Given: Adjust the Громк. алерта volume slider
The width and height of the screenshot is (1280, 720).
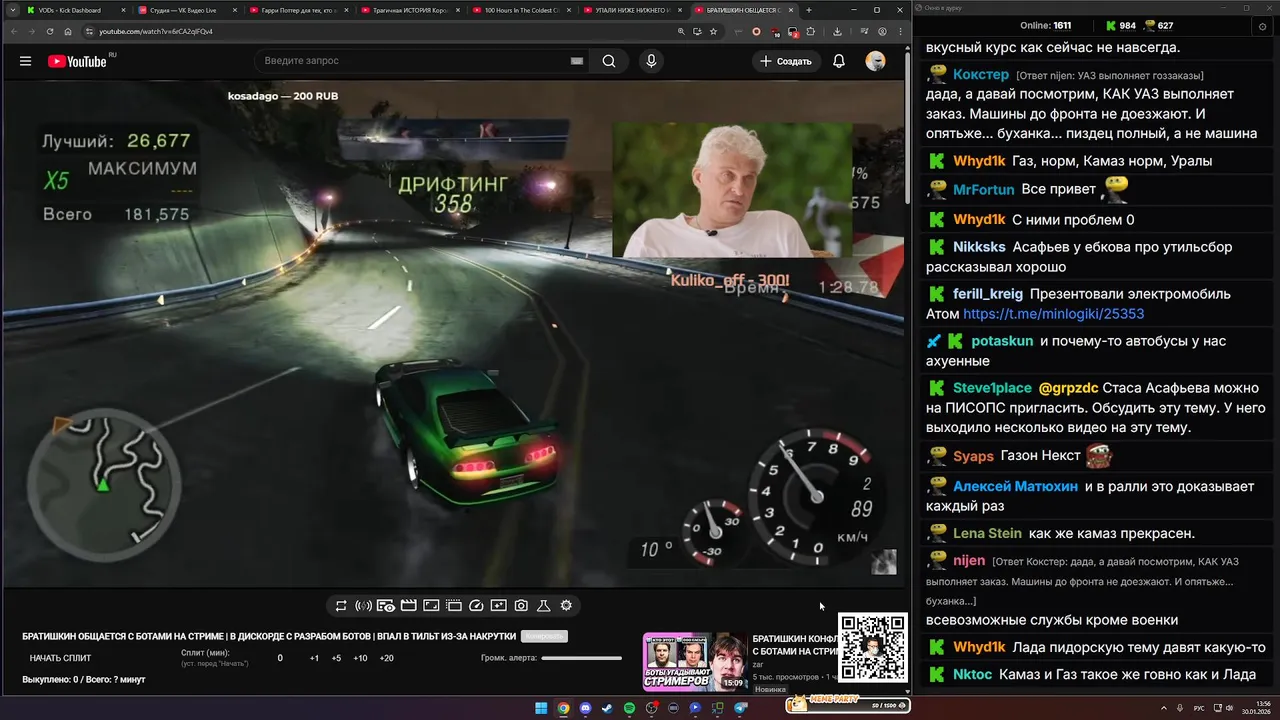Looking at the screenshot, I should coord(581,658).
